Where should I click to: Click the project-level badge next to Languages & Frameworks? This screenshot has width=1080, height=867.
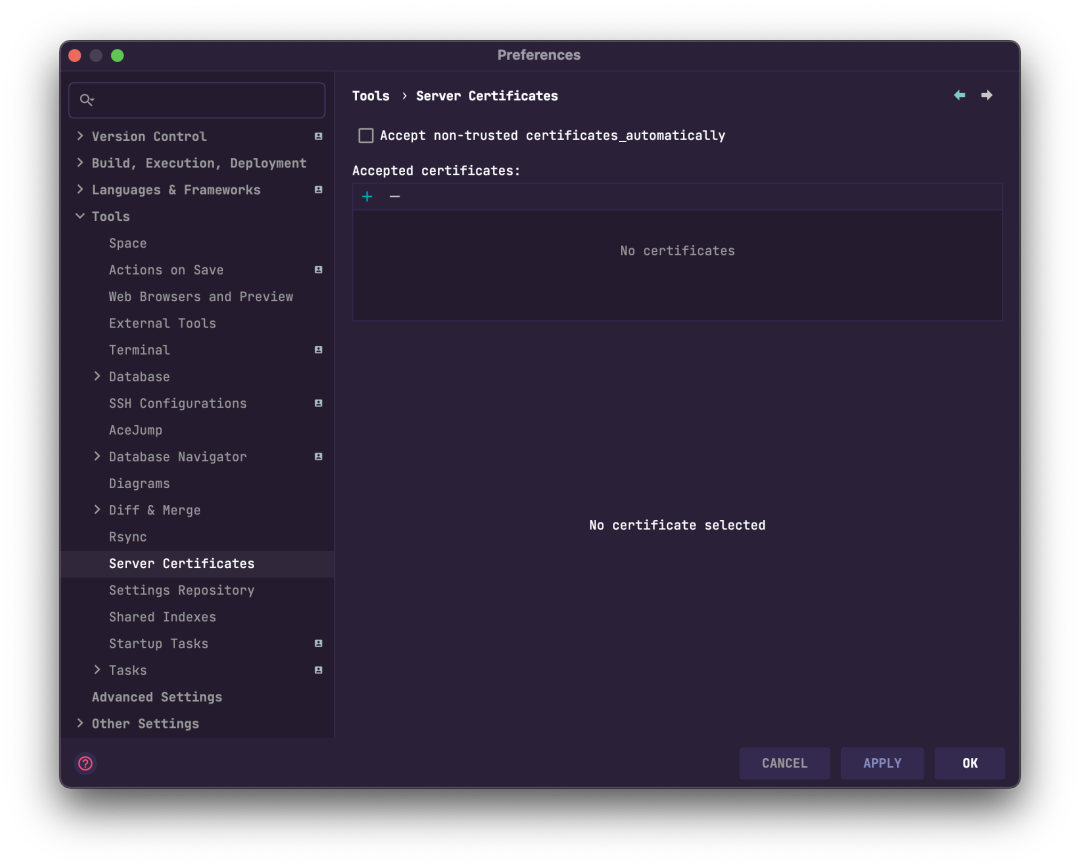tap(318, 189)
